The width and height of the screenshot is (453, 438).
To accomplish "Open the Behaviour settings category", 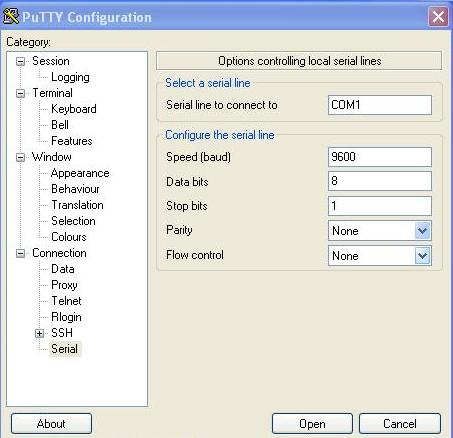I will tap(75, 189).
